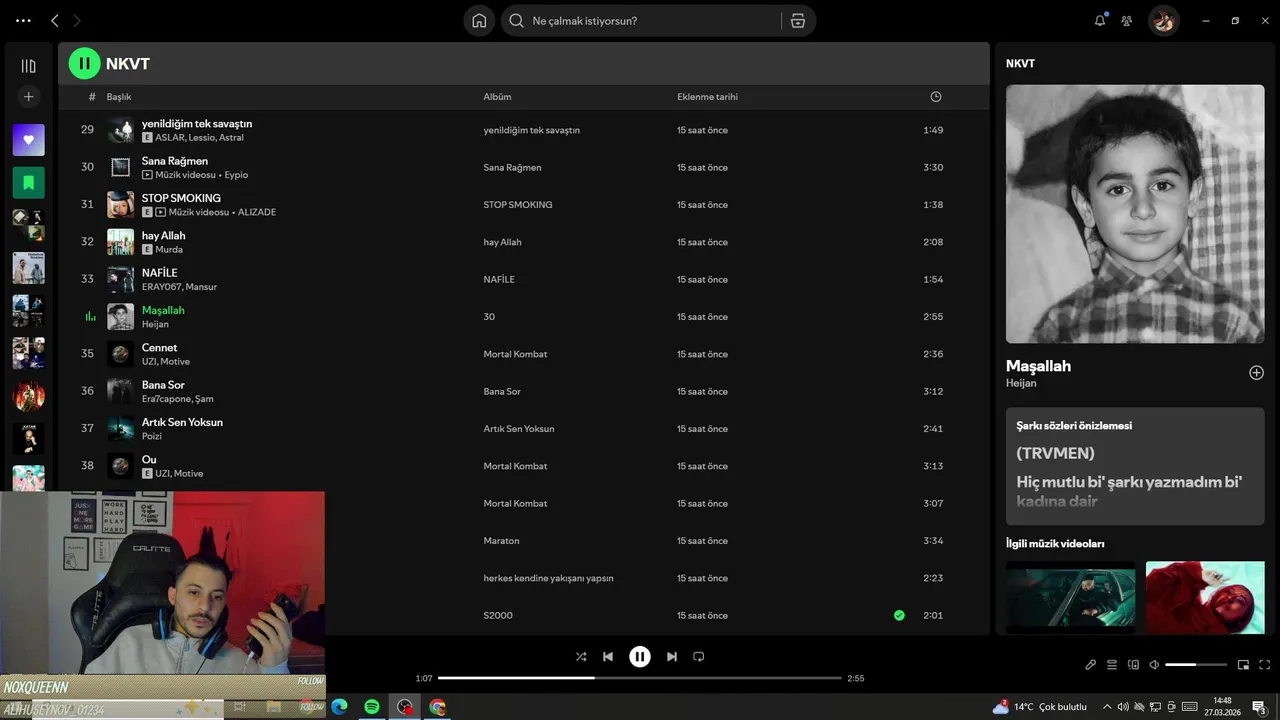Screen dimensions: 1280x720
Task: Open the Murda artist link under hay Allah
Action: pos(169,249)
